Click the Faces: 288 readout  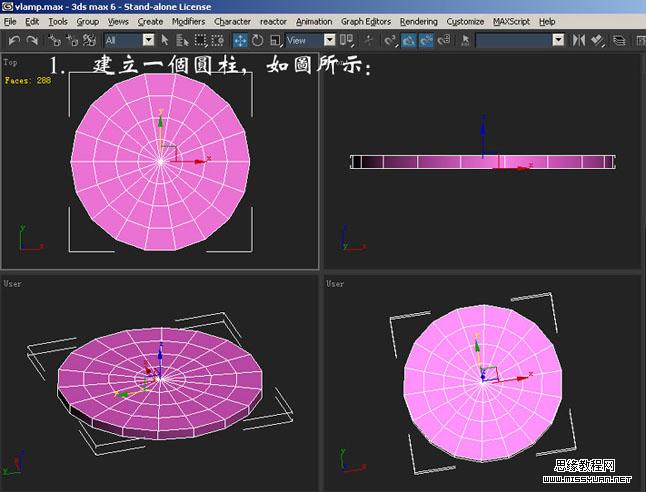[x=28, y=80]
